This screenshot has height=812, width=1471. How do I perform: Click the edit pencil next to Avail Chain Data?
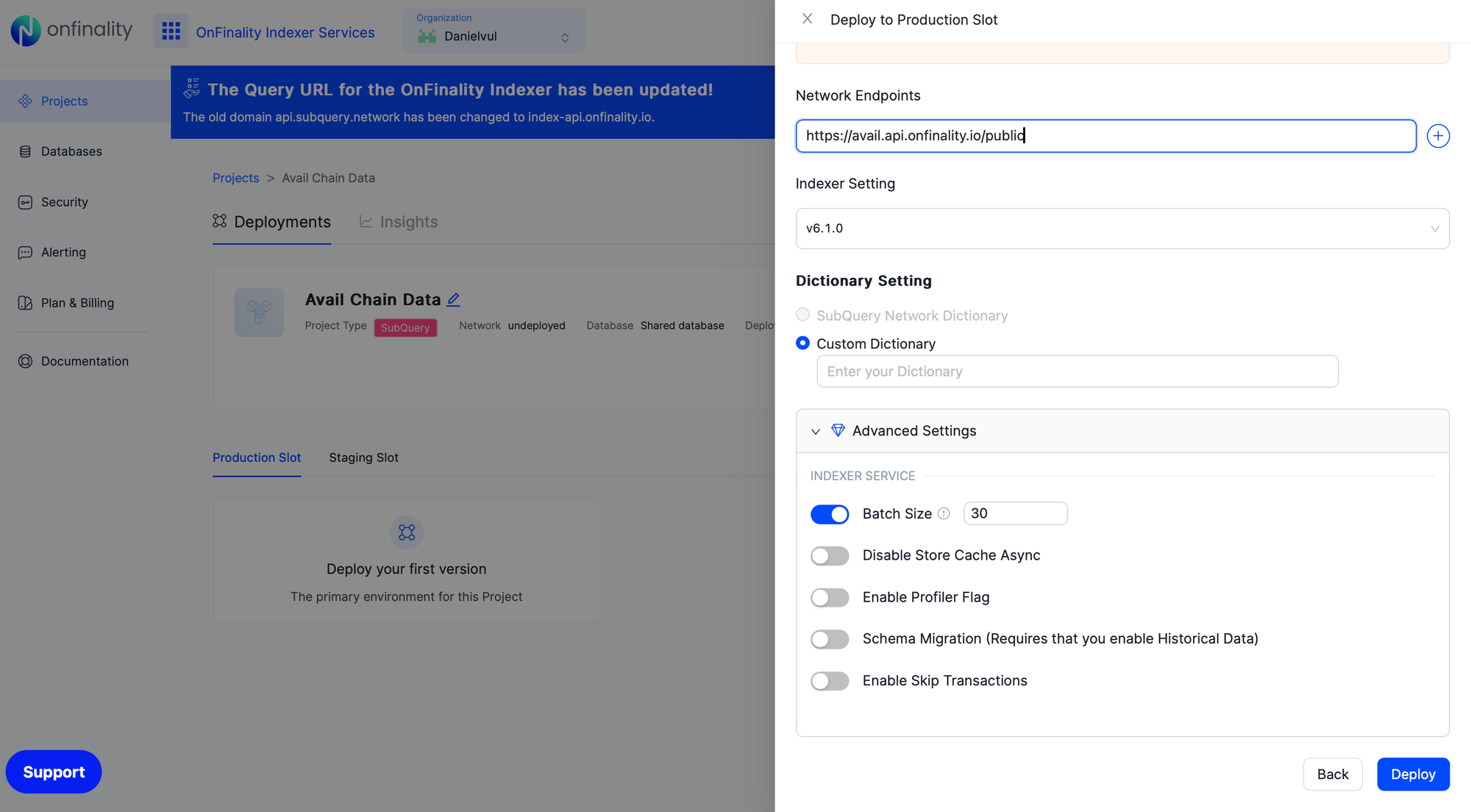(x=454, y=299)
